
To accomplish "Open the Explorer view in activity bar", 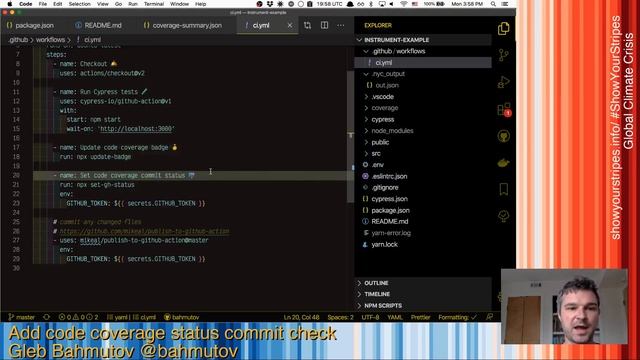I will [504, 29].
